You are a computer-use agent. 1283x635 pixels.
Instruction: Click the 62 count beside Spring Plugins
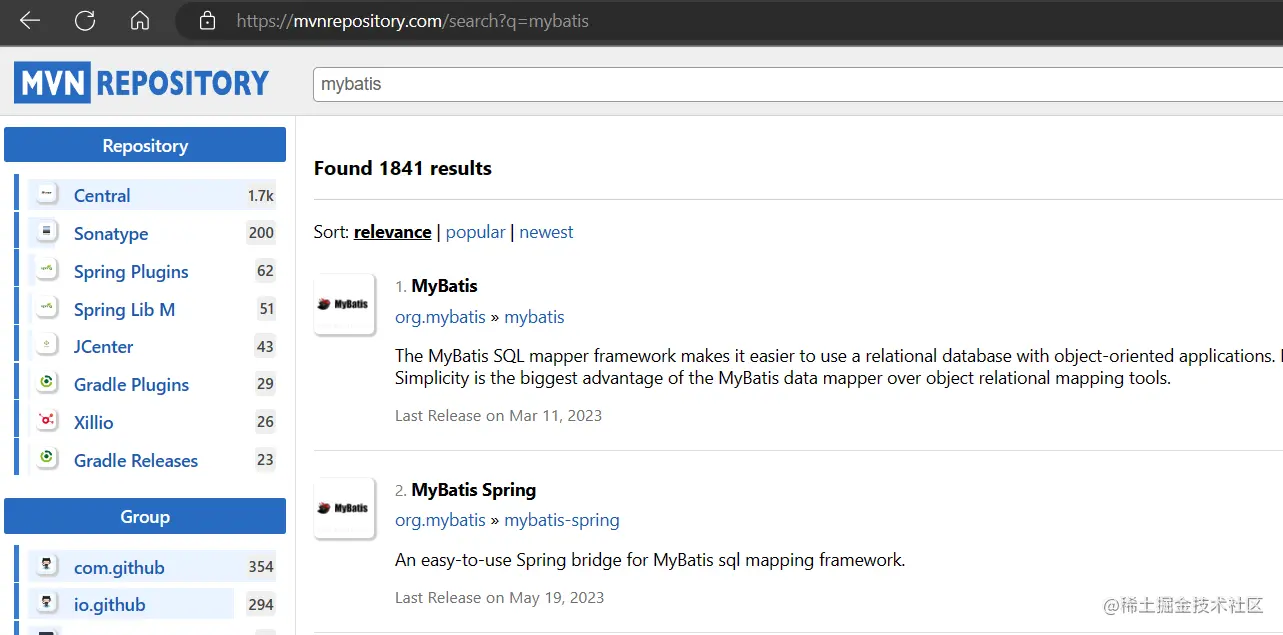[265, 270]
